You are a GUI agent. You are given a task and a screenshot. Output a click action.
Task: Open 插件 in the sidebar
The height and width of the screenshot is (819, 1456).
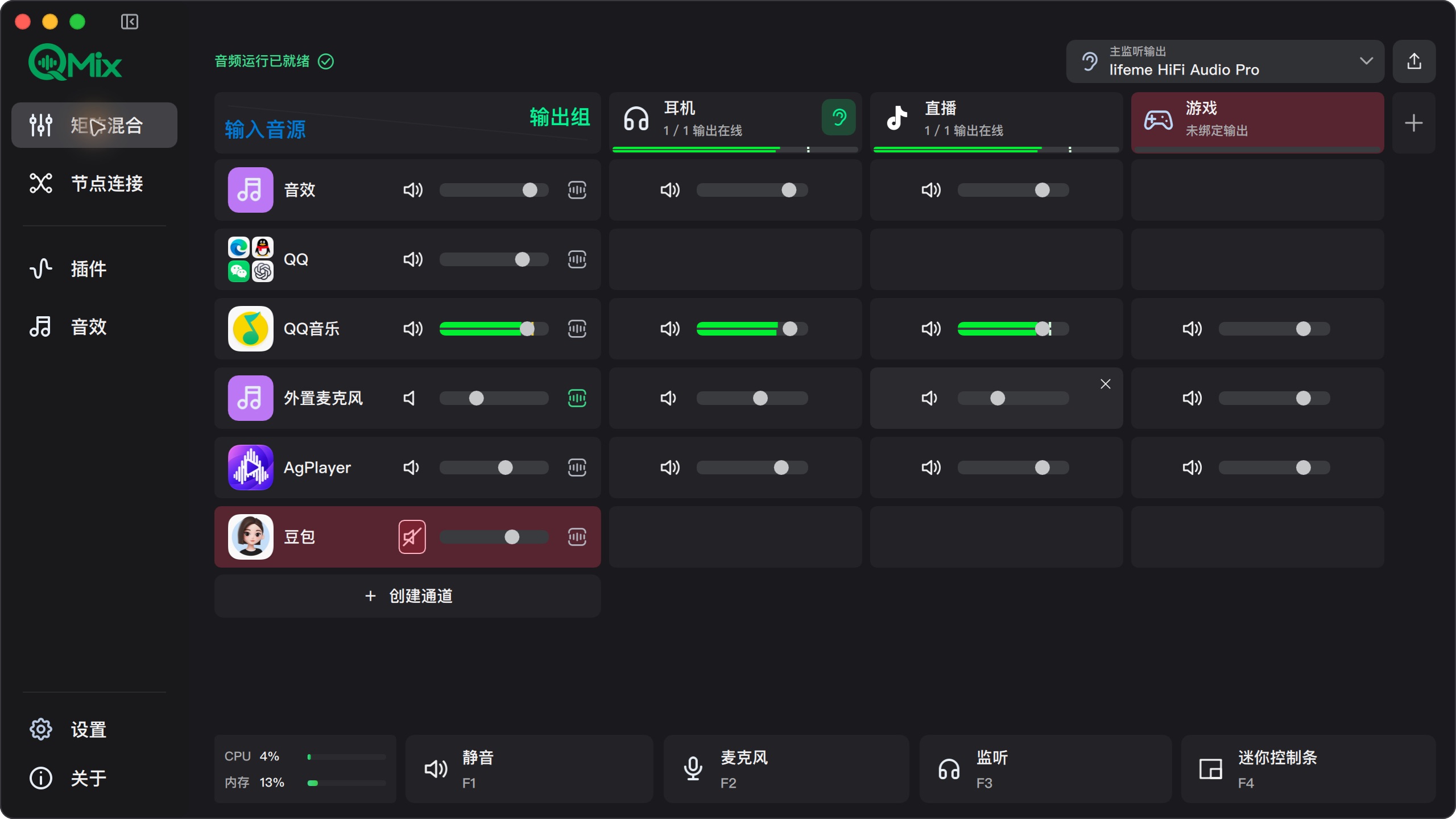94,268
